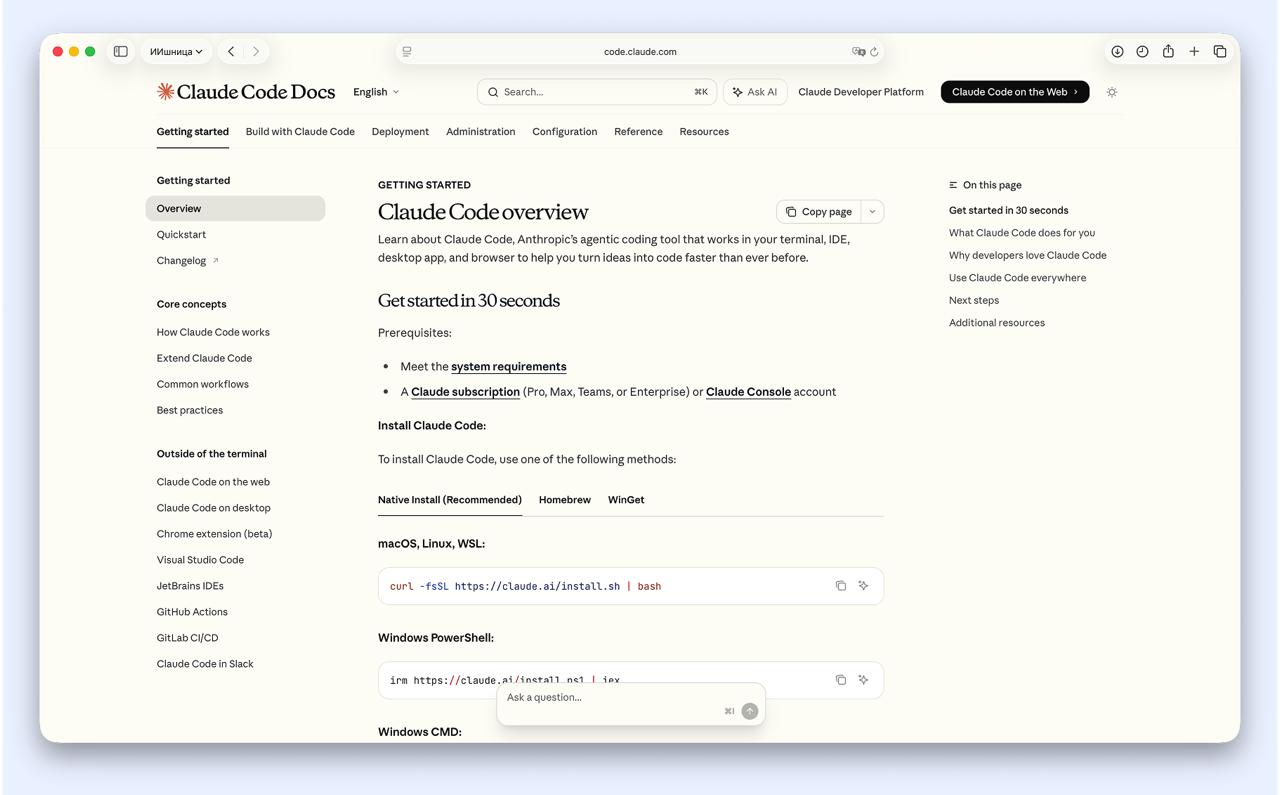Go to JetBrains IDEs page
Screen dimensions: 1280x795
190,586
